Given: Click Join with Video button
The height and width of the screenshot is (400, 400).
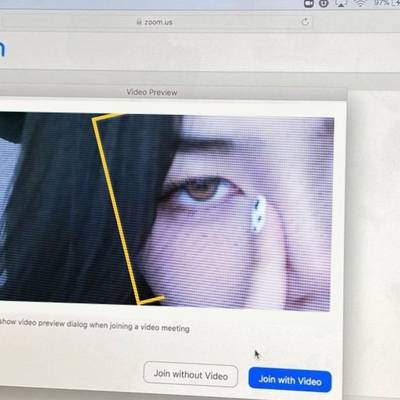Looking at the screenshot, I should [290, 380].
